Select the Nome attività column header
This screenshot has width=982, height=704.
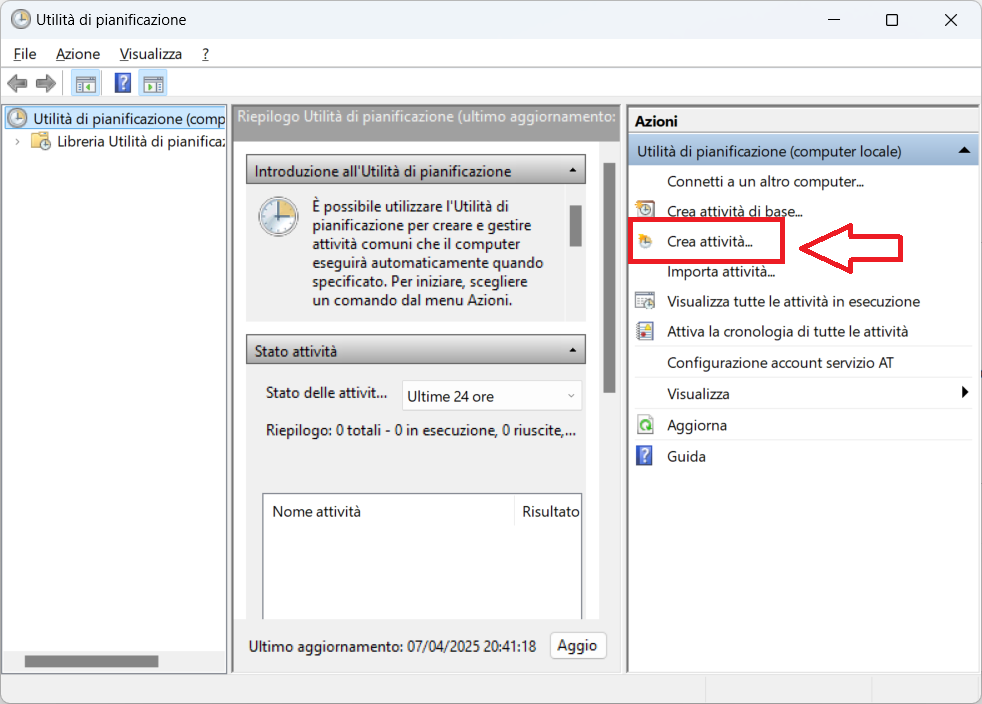coord(317,511)
